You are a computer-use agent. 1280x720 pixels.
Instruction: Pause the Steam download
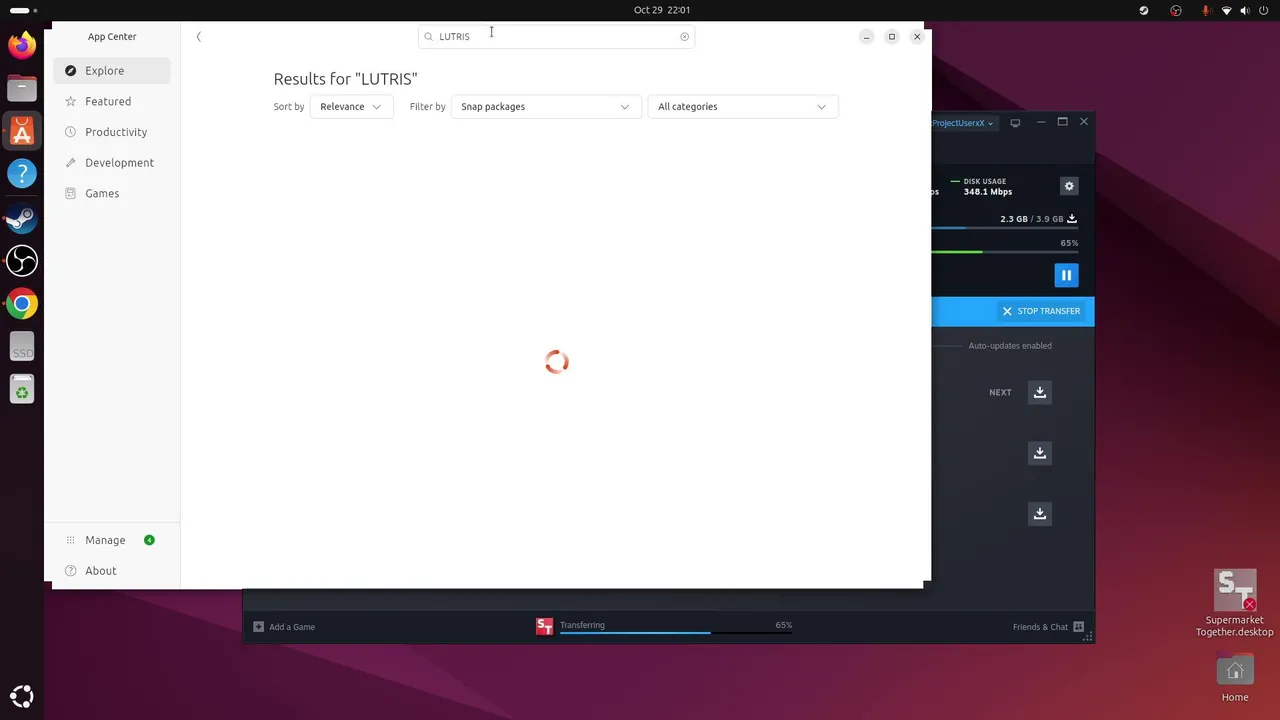pos(1066,275)
